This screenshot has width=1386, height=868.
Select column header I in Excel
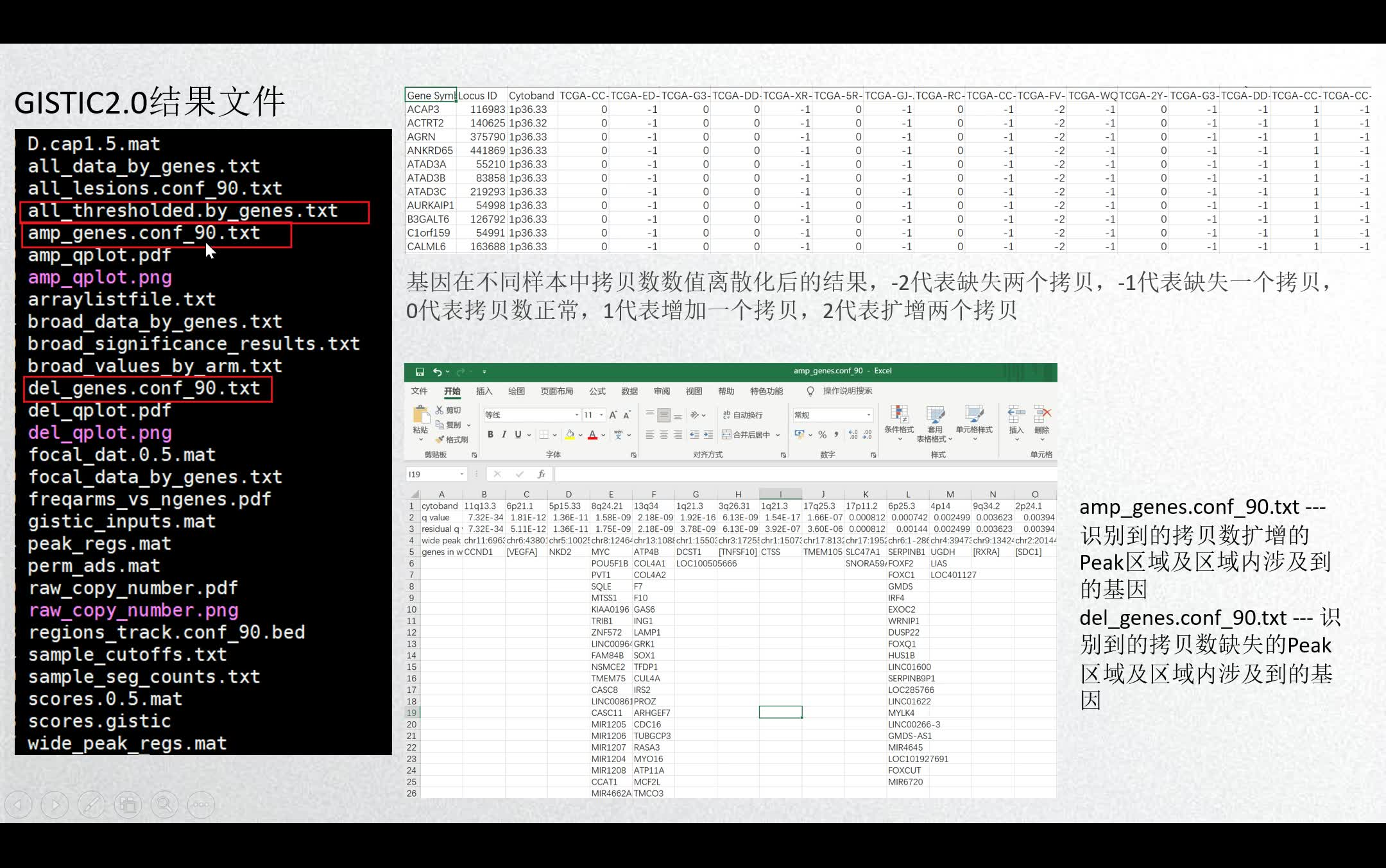click(780, 494)
